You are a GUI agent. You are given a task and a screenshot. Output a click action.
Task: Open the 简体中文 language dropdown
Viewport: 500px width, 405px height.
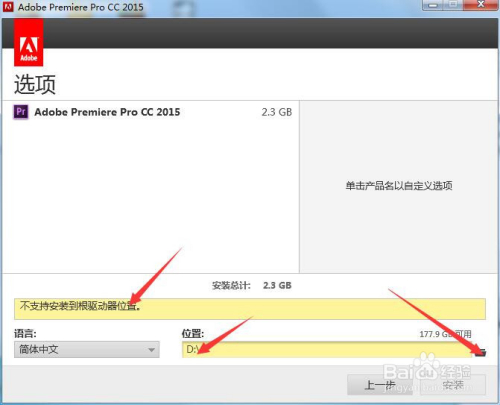coord(87,349)
